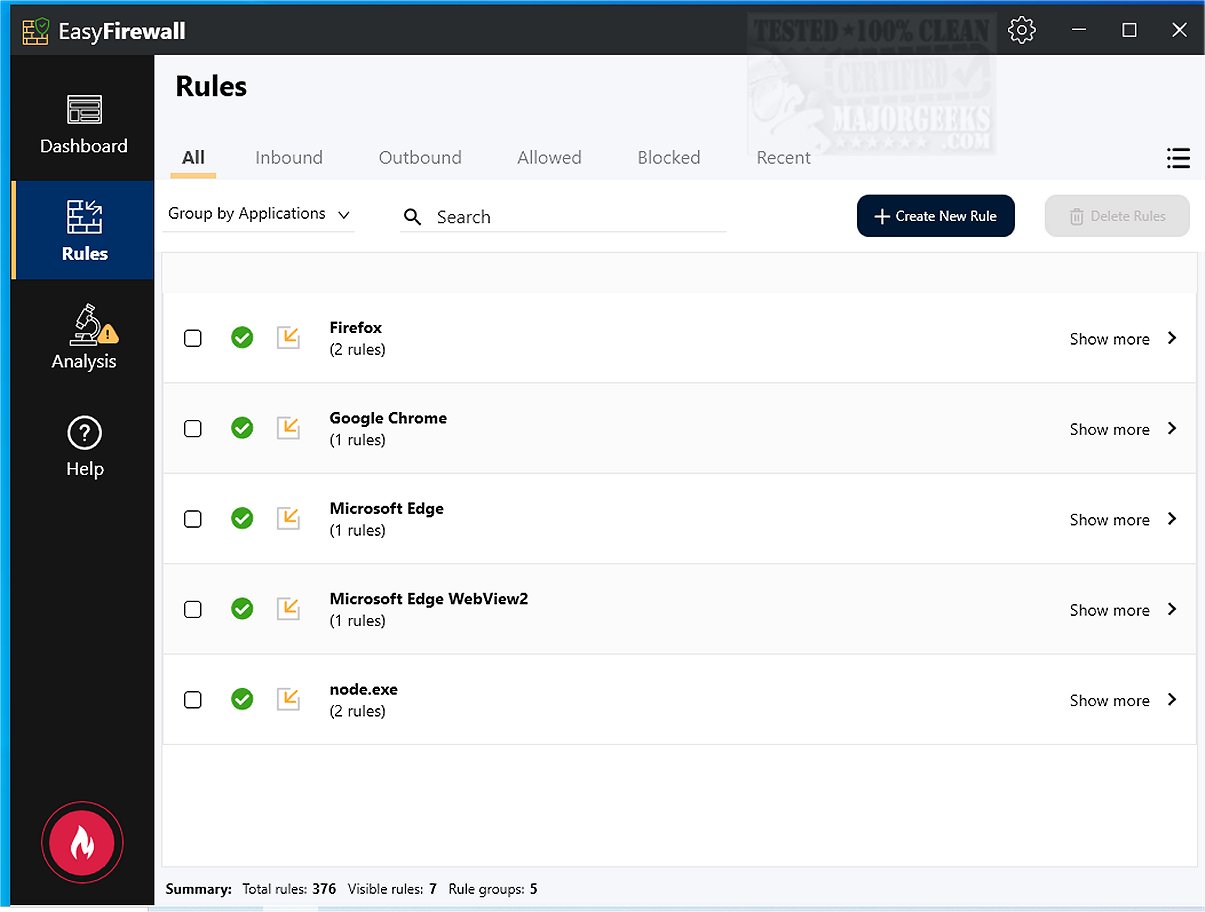Viewport: 1205px width, 912px height.
Task: Click the Search rules input field
Action: click(575, 217)
